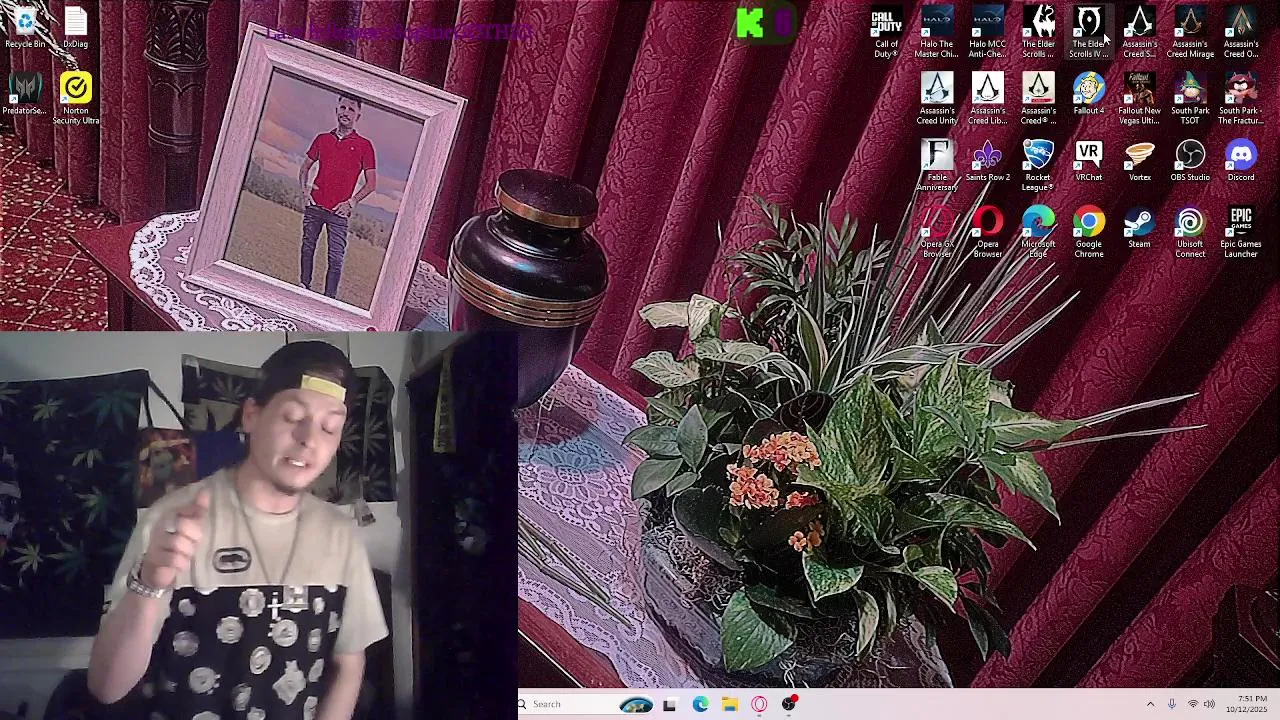The height and width of the screenshot is (720, 1280).
Task: Open the Assassin's Creed S... shortcut
Action: (1139, 33)
